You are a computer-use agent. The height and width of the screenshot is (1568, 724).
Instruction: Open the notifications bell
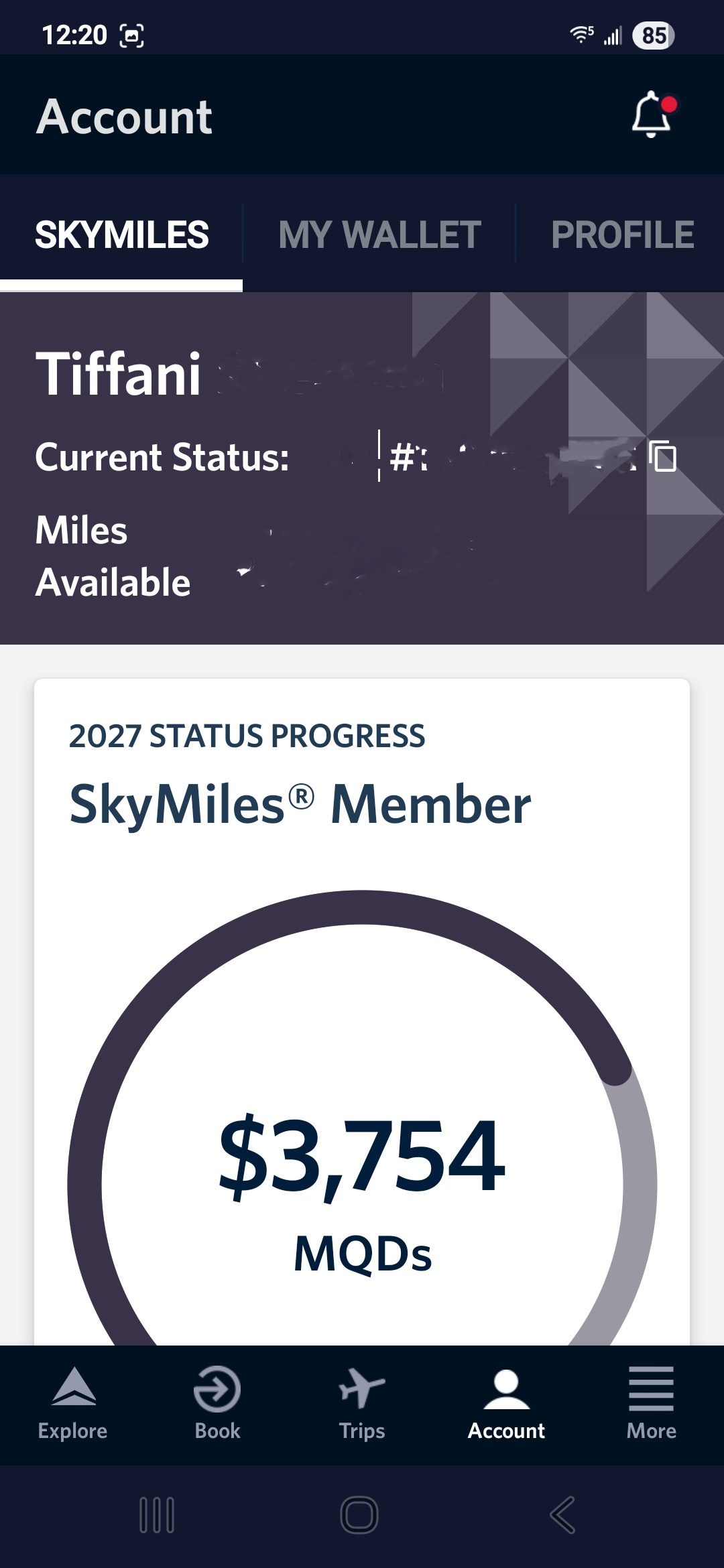[651, 115]
